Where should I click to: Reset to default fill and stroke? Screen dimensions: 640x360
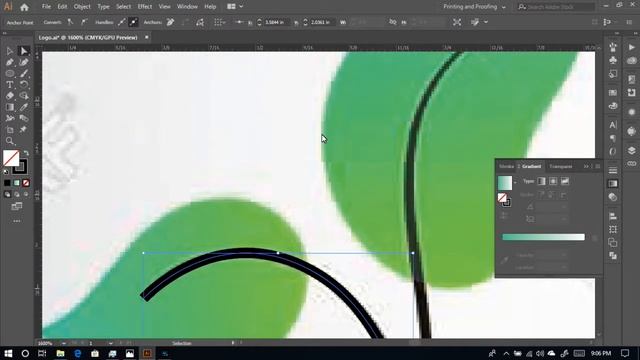point(6,172)
